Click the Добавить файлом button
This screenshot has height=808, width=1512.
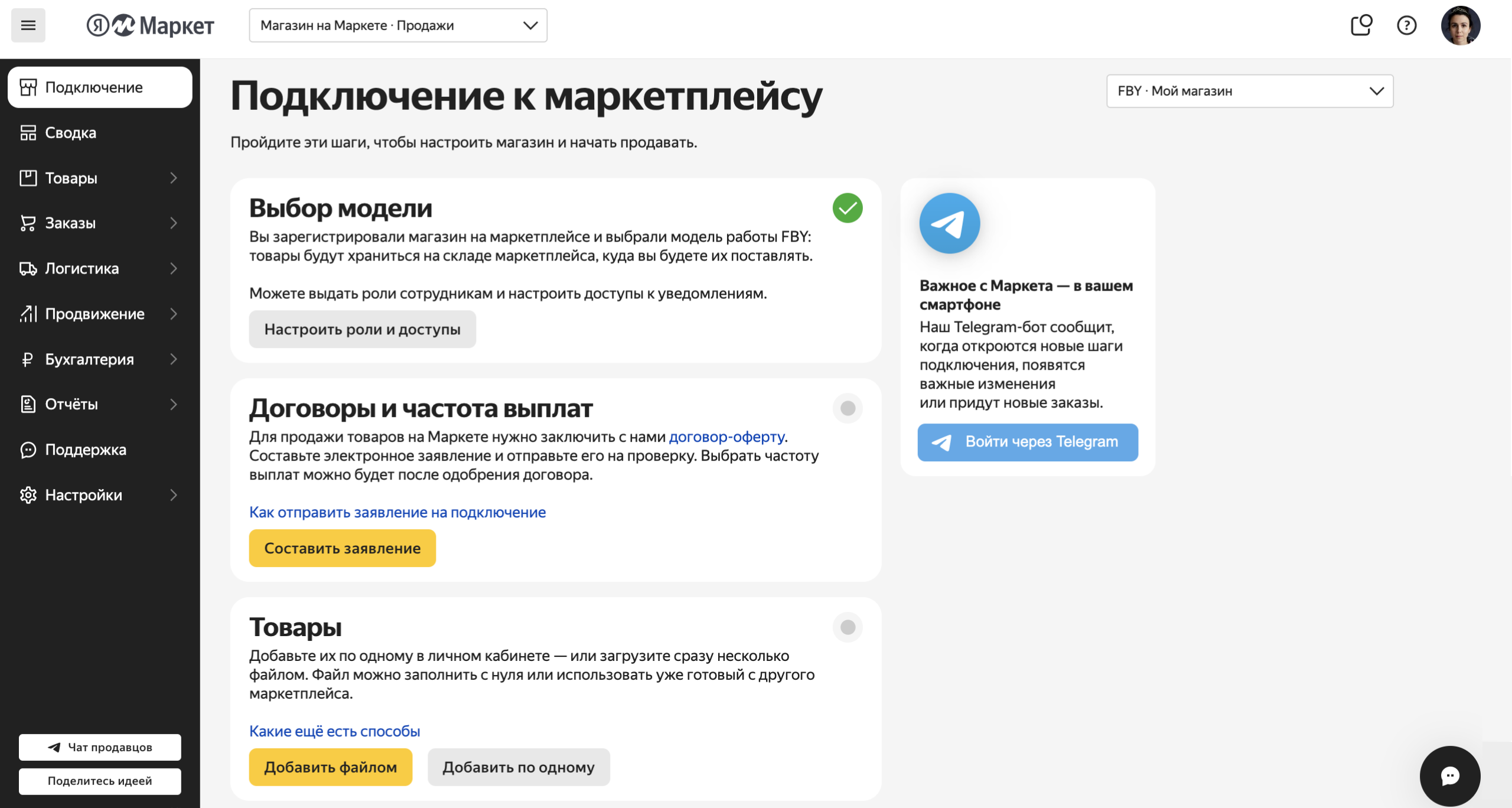330,767
